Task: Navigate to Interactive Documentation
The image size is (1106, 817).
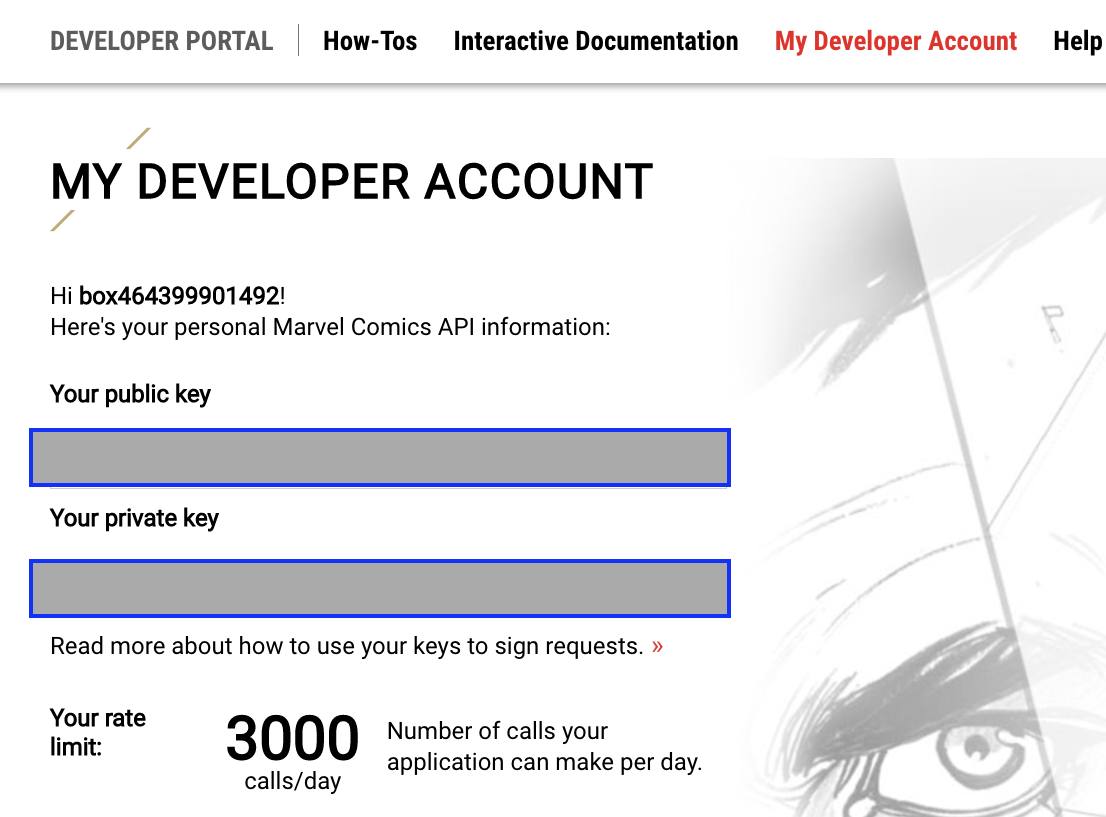Action: 595,41
